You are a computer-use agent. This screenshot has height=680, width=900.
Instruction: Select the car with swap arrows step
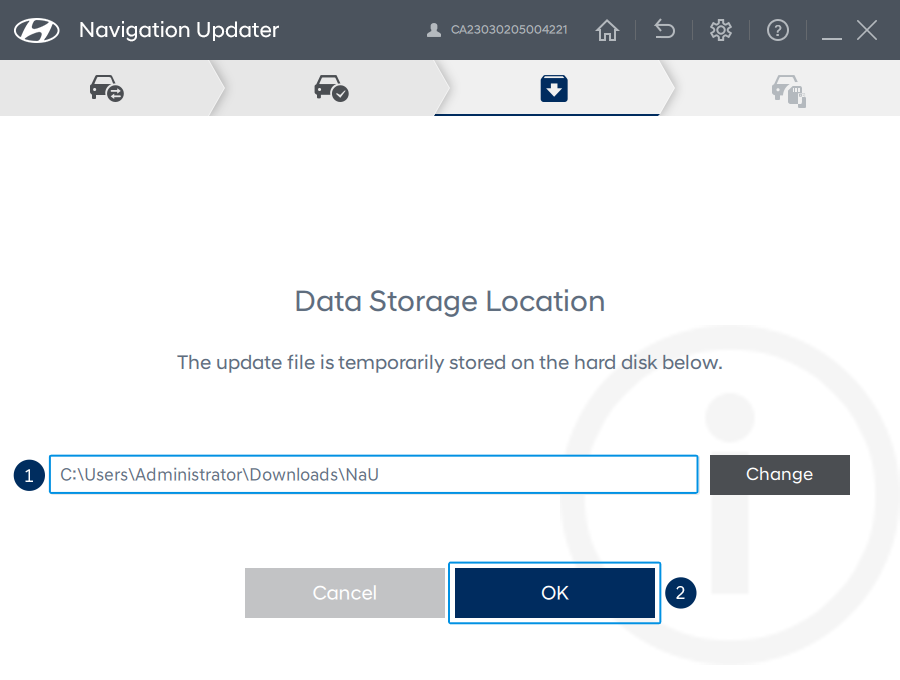pyautogui.click(x=106, y=89)
